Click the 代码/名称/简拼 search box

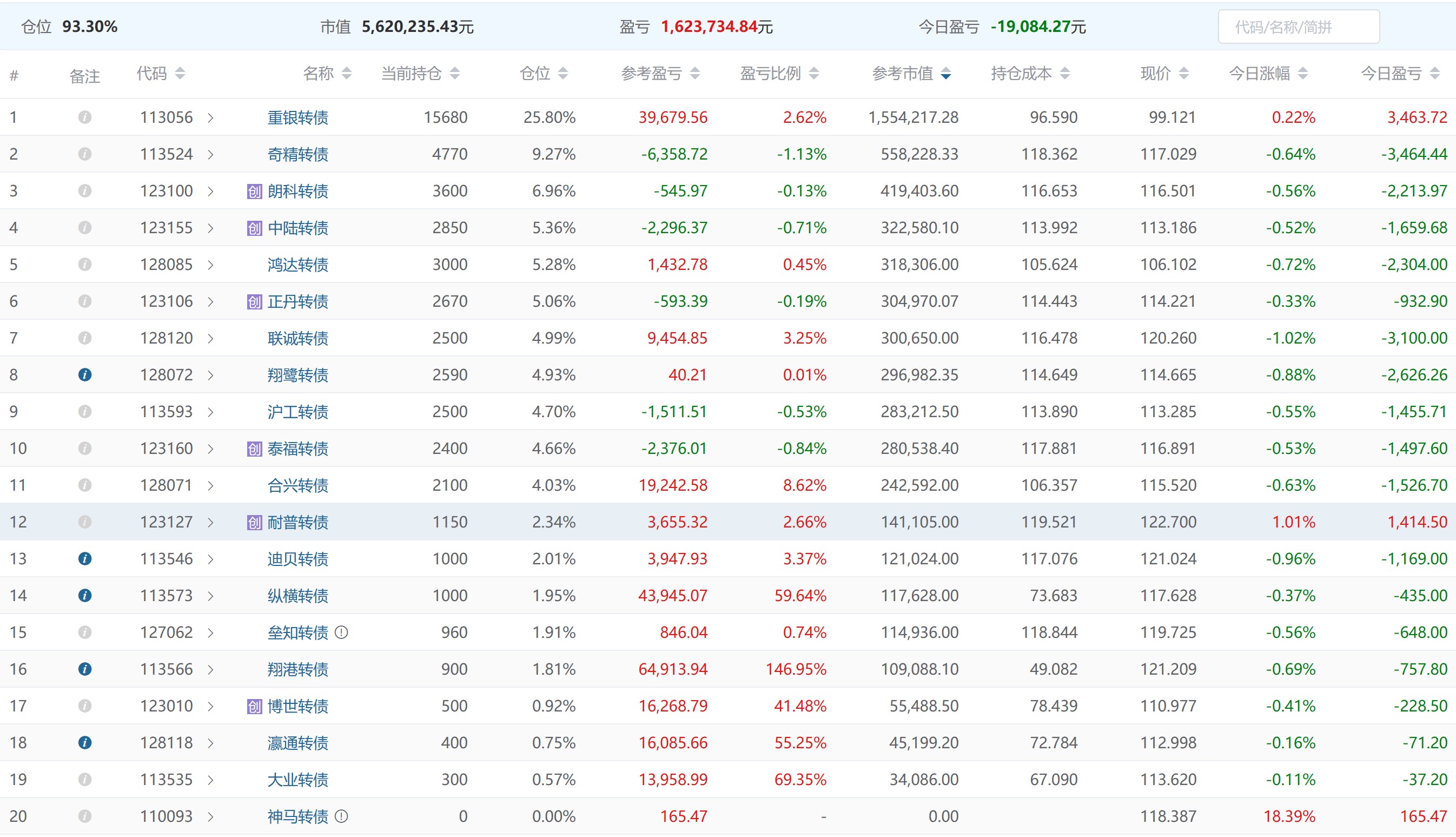pyautogui.click(x=1298, y=27)
